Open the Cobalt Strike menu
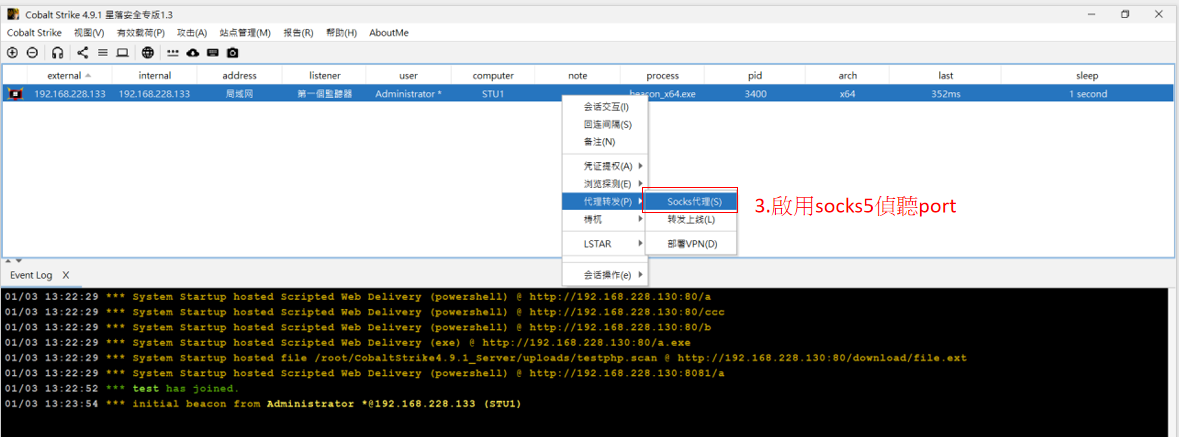The width and height of the screenshot is (1179, 437). 35,33
